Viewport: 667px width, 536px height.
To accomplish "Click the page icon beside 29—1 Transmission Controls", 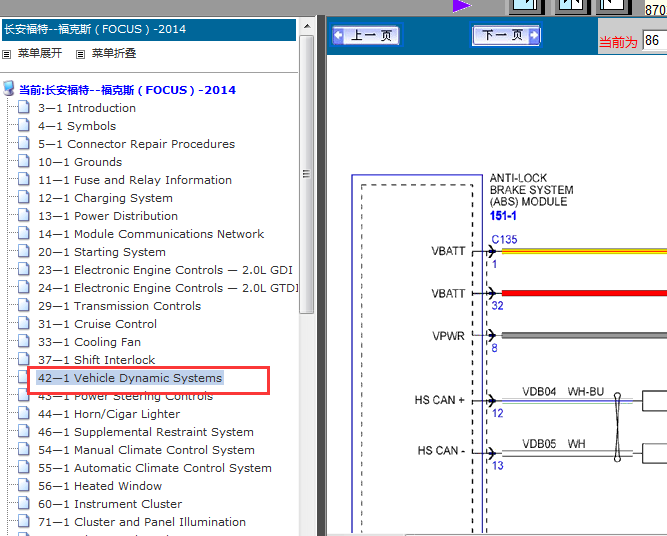I will (x=24, y=305).
